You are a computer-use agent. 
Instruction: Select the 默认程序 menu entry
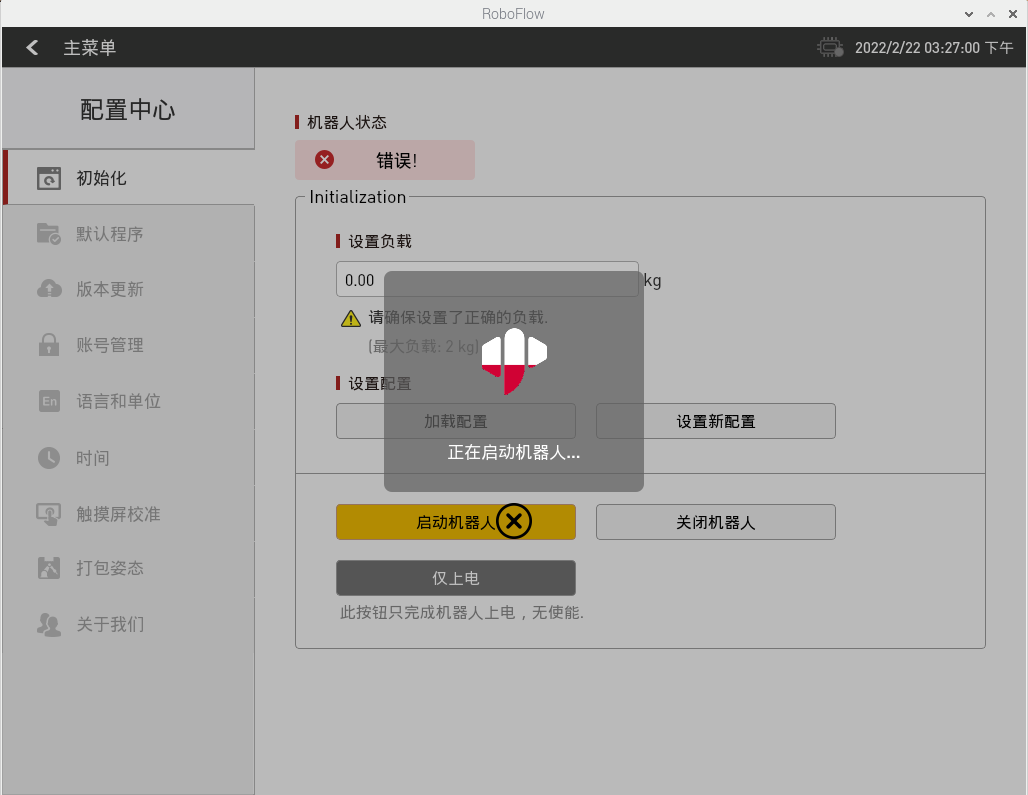point(110,234)
